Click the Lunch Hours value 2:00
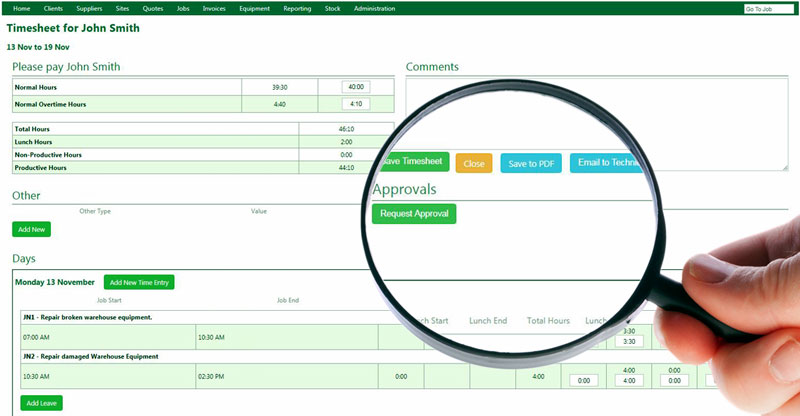 346,142
